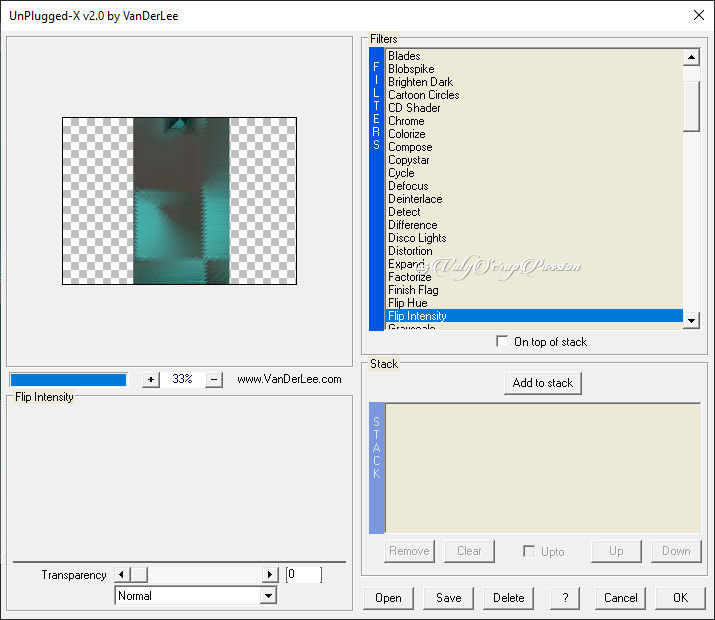Close the UnPlugged-X dialog window
715x620 pixels.
pyautogui.click(x=699, y=16)
